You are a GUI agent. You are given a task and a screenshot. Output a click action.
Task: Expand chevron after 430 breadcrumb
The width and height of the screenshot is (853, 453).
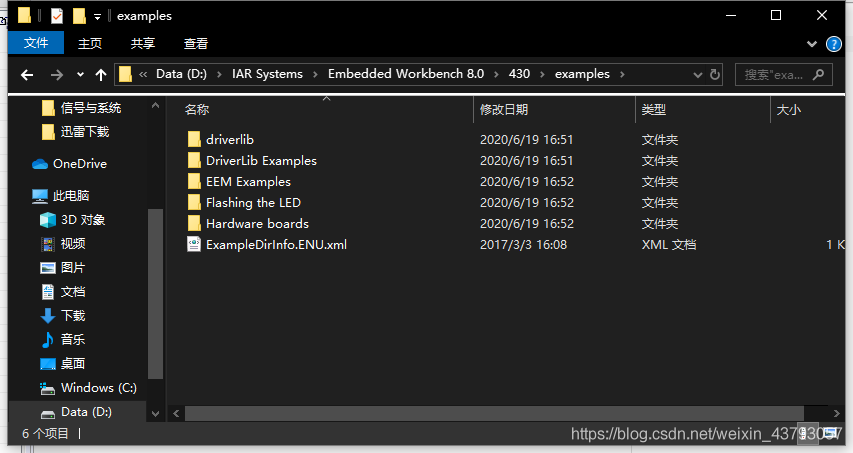click(x=542, y=75)
